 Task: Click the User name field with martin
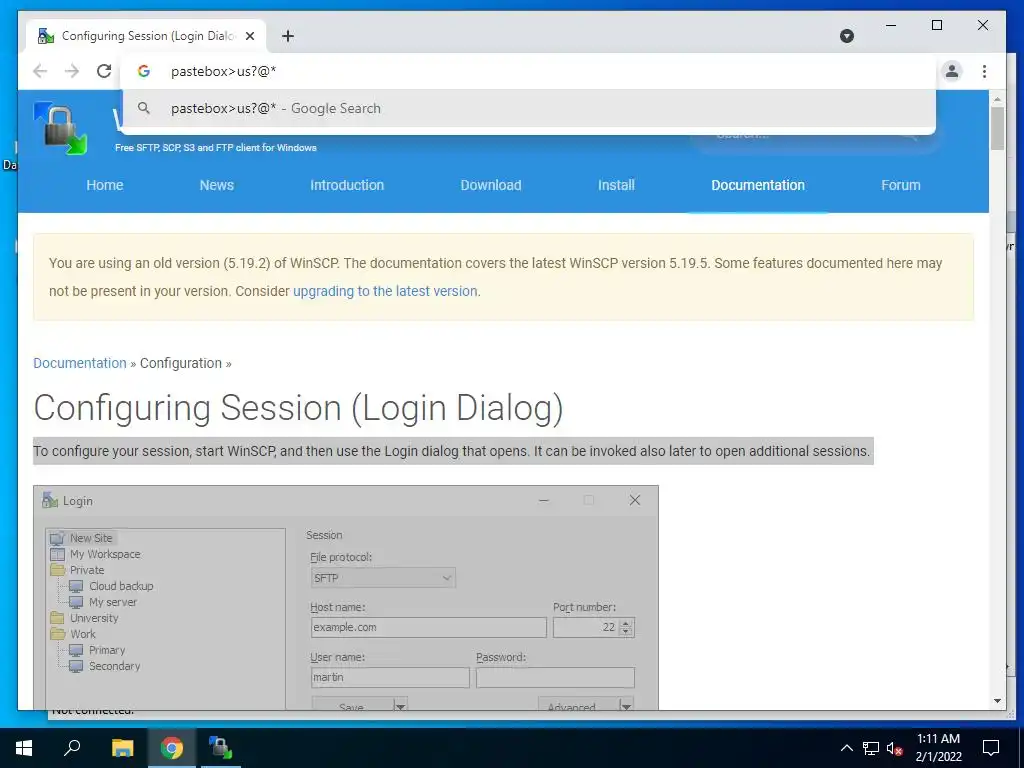tap(390, 677)
